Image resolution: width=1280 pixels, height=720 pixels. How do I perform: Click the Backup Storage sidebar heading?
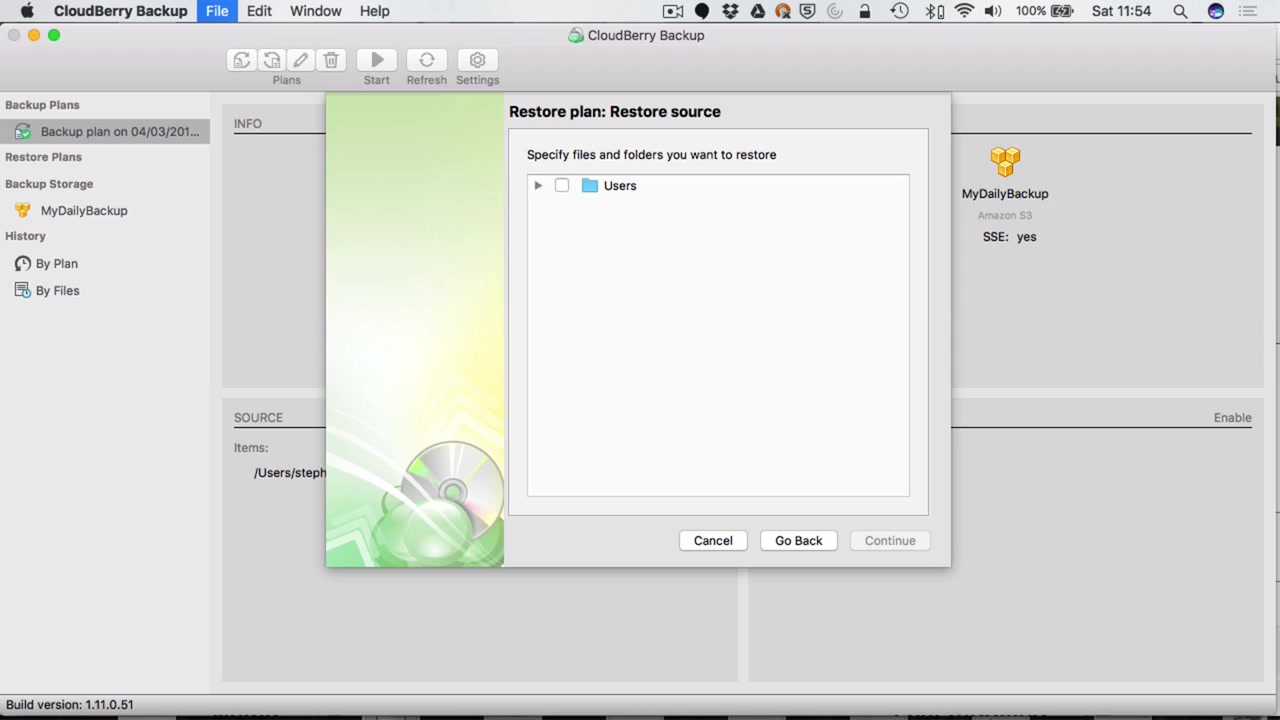[x=49, y=184]
